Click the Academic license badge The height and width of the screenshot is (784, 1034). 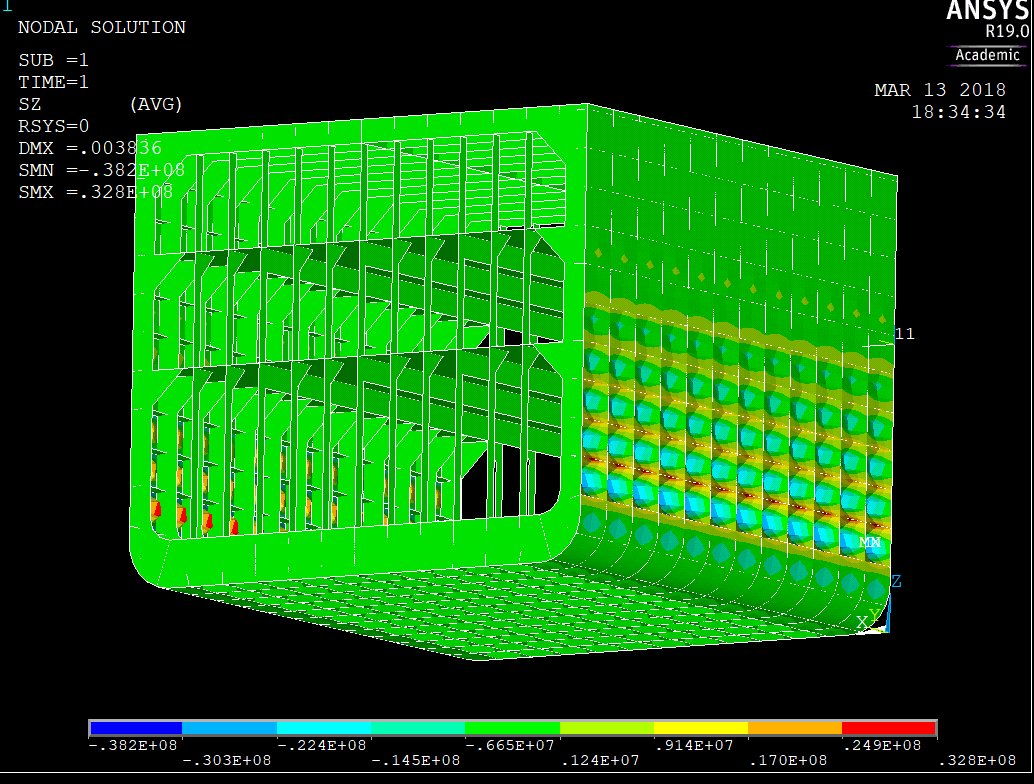(987, 55)
